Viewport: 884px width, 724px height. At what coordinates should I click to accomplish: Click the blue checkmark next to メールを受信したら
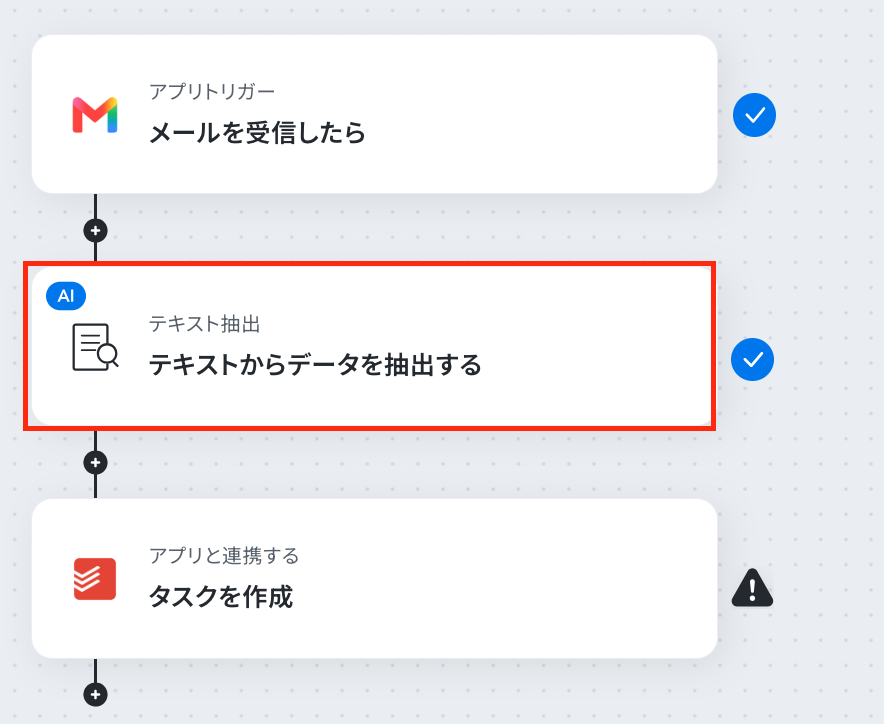[x=754, y=115]
